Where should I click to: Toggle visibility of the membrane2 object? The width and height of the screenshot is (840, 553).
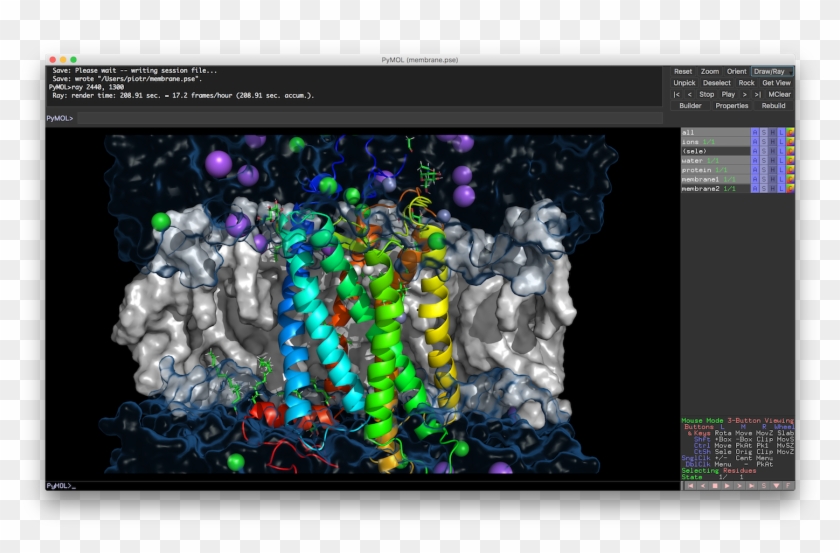(716, 189)
